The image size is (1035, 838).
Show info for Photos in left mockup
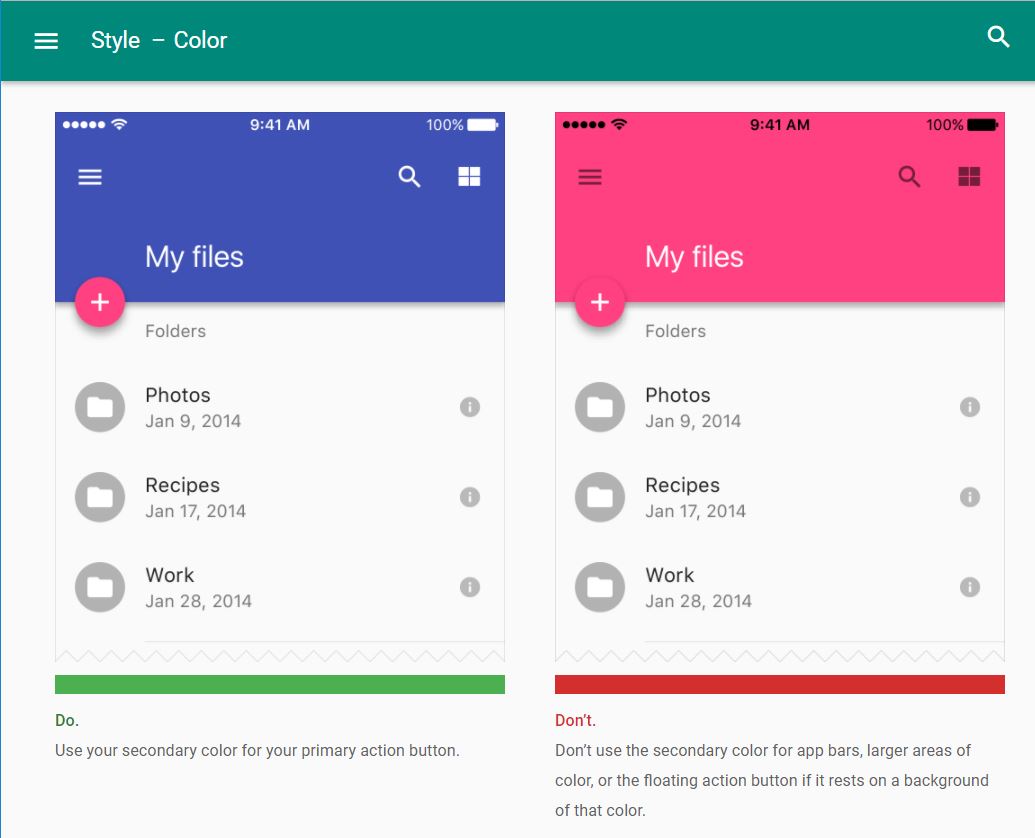[x=469, y=407]
